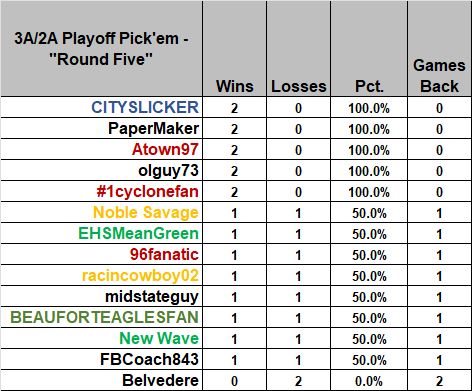Image resolution: width=472 pixels, height=391 pixels.
Task: Click the Wins column header
Action: [235, 86]
